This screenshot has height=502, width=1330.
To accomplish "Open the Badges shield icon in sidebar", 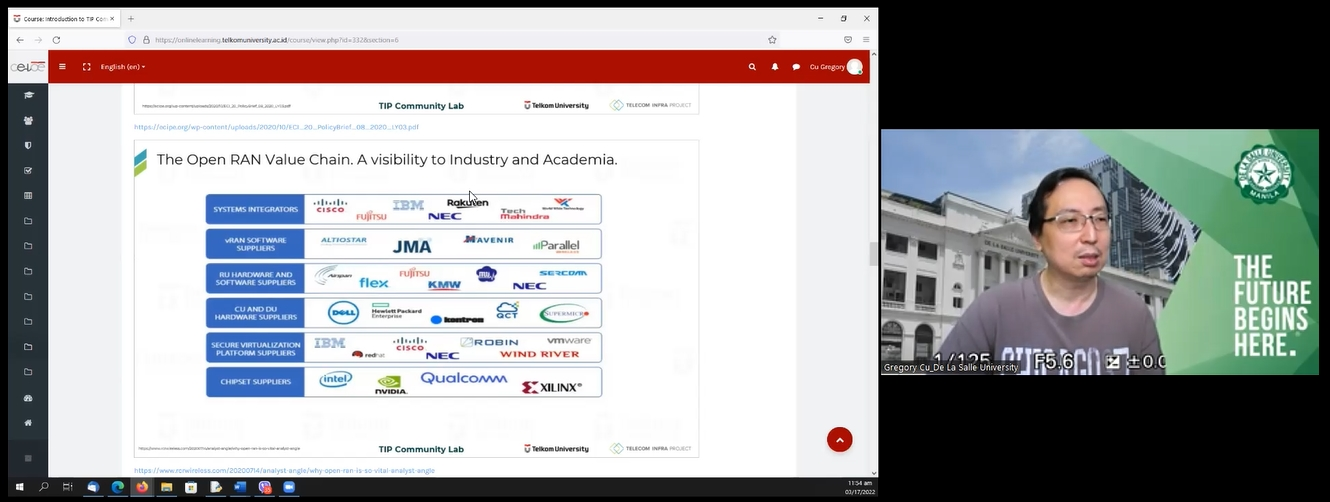I will coord(28,145).
